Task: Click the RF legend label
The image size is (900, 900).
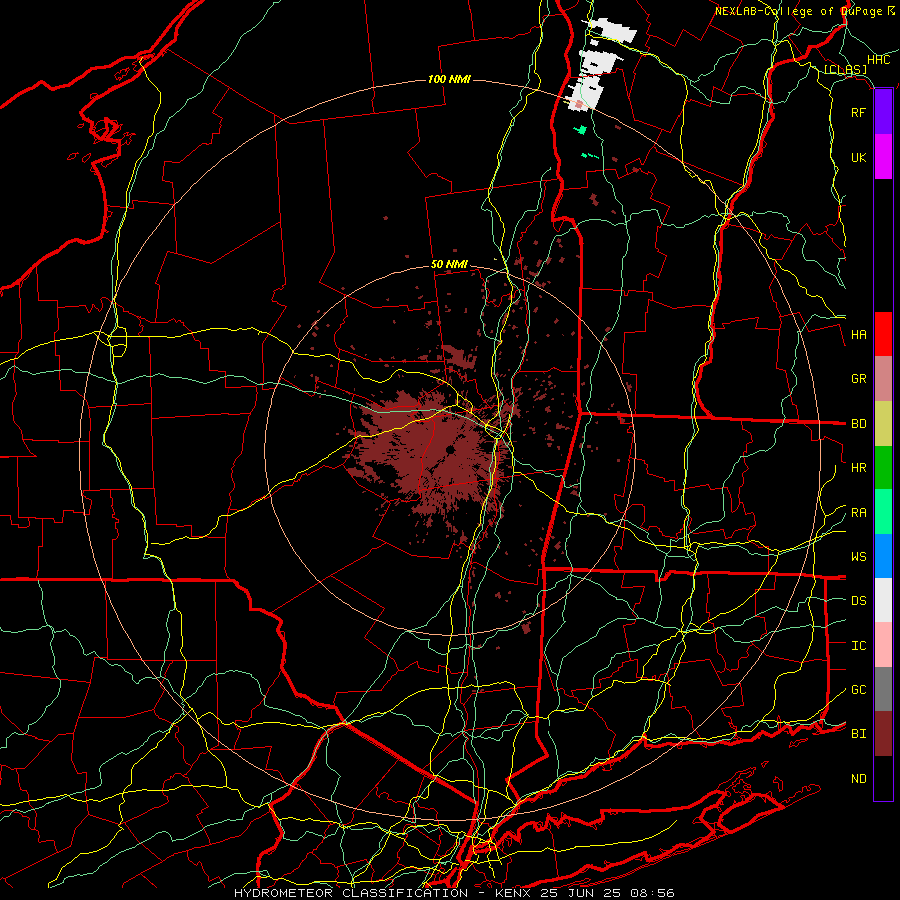Action: [858, 112]
